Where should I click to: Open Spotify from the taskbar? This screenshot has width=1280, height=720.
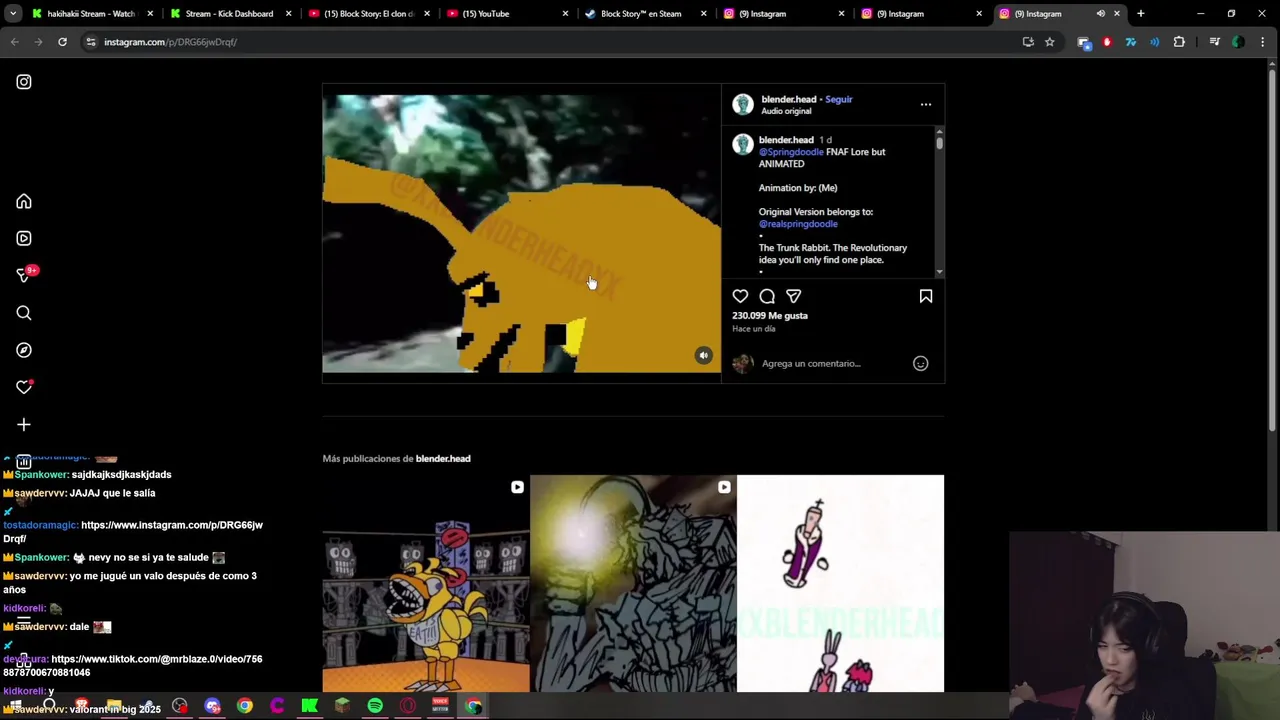click(375, 706)
